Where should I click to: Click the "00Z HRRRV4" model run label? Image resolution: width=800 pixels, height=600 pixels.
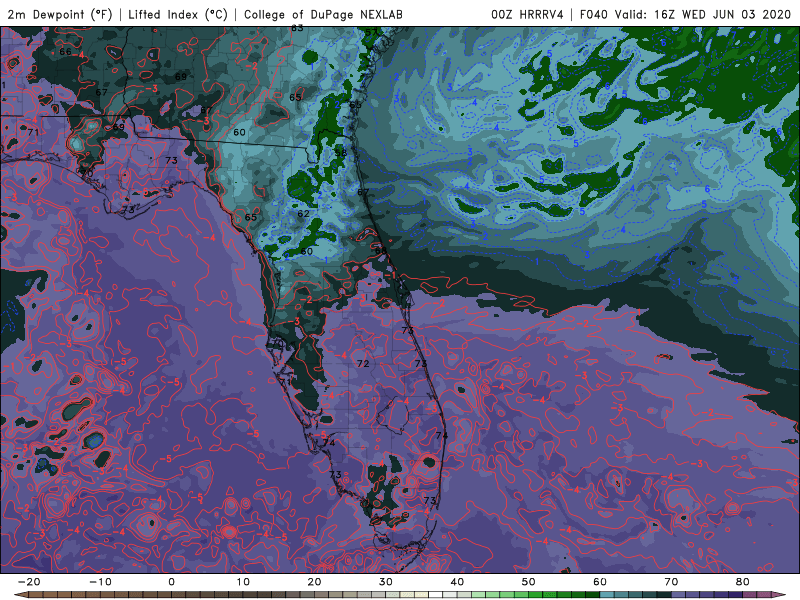[527, 14]
